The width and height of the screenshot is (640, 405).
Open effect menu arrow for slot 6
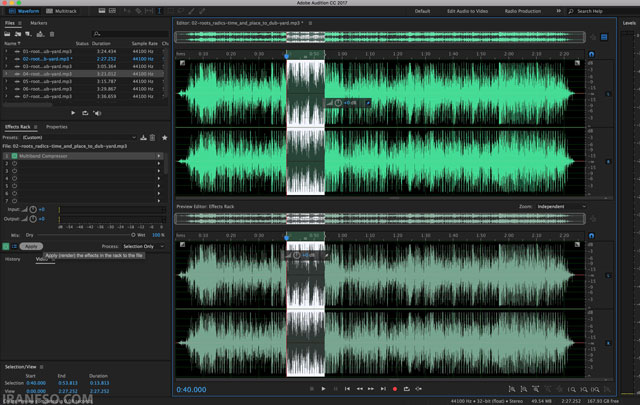[159, 194]
